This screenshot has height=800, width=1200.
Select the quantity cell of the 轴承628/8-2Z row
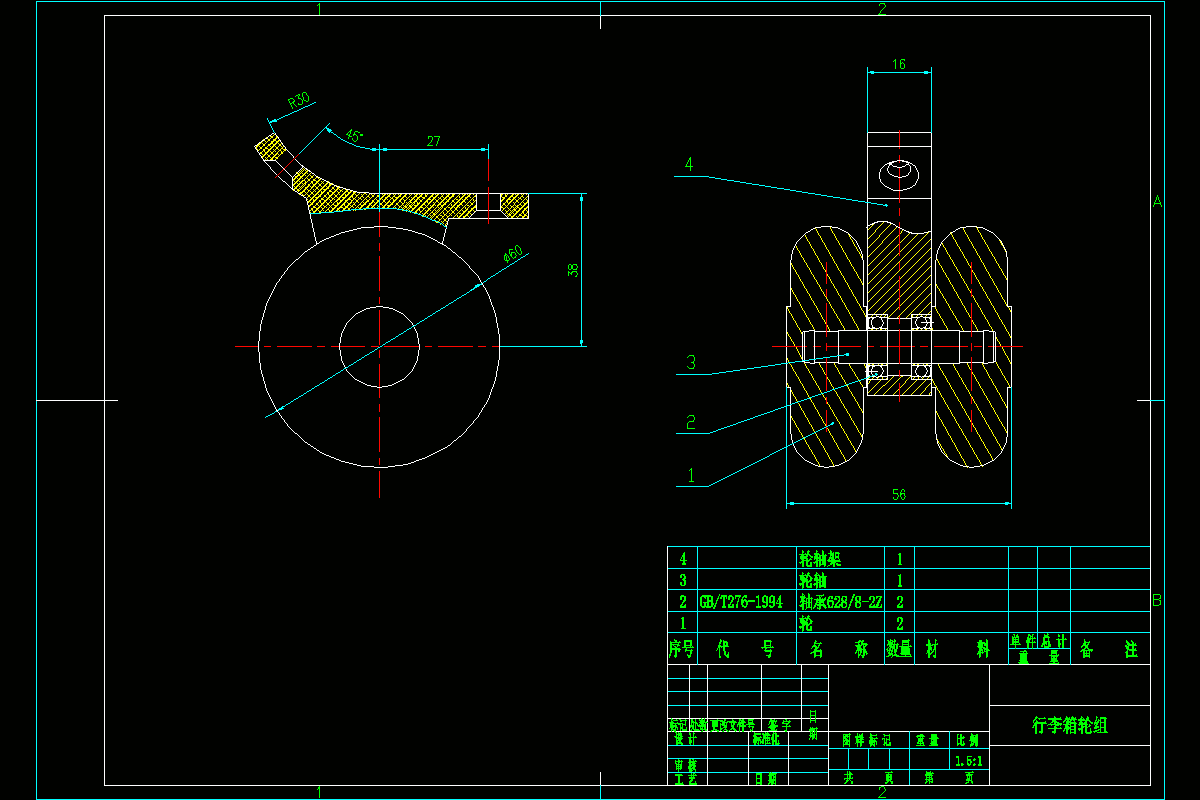pyautogui.click(x=900, y=602)
